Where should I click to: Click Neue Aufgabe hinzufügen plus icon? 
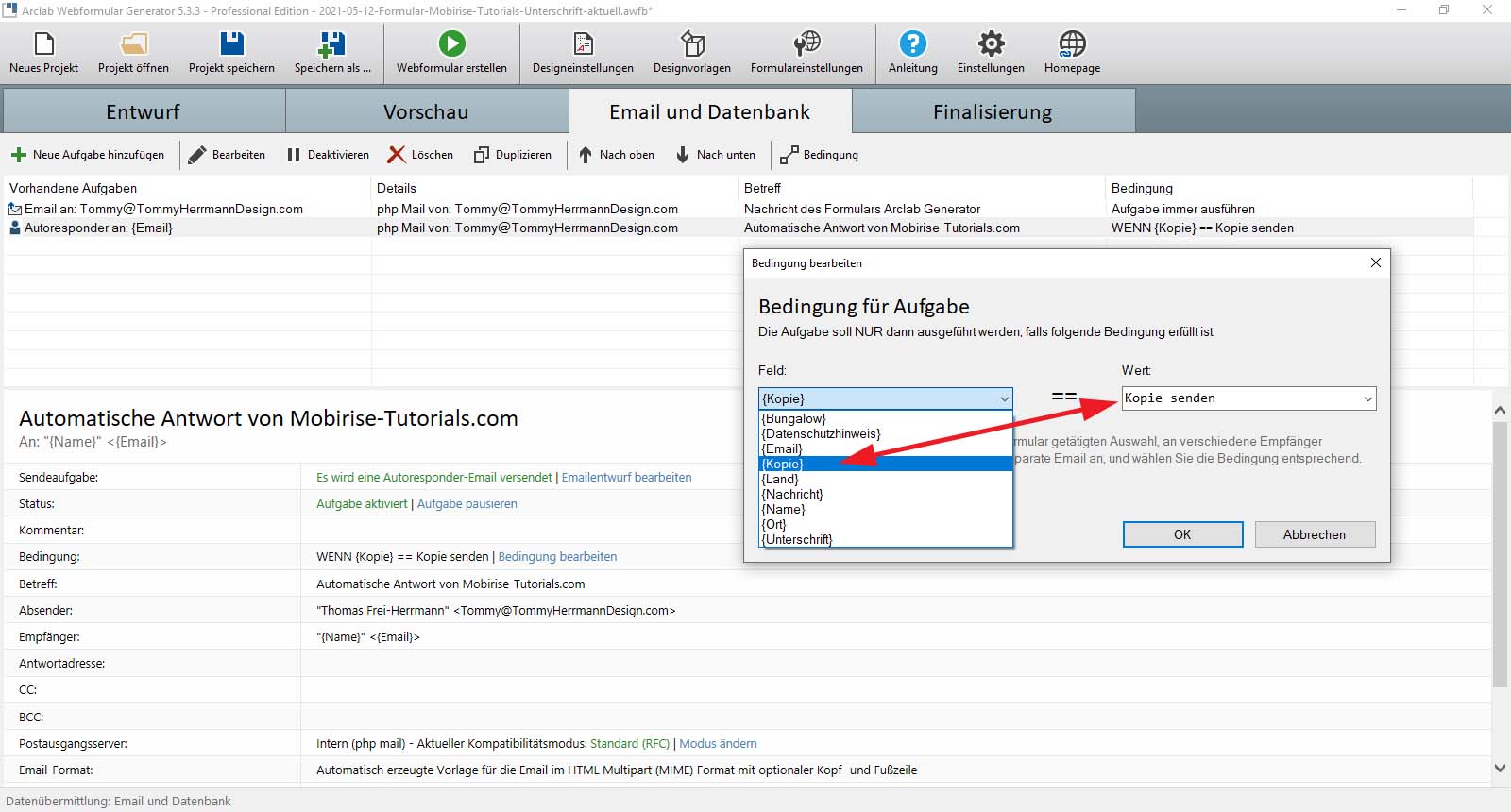click(x=19, y=155)
